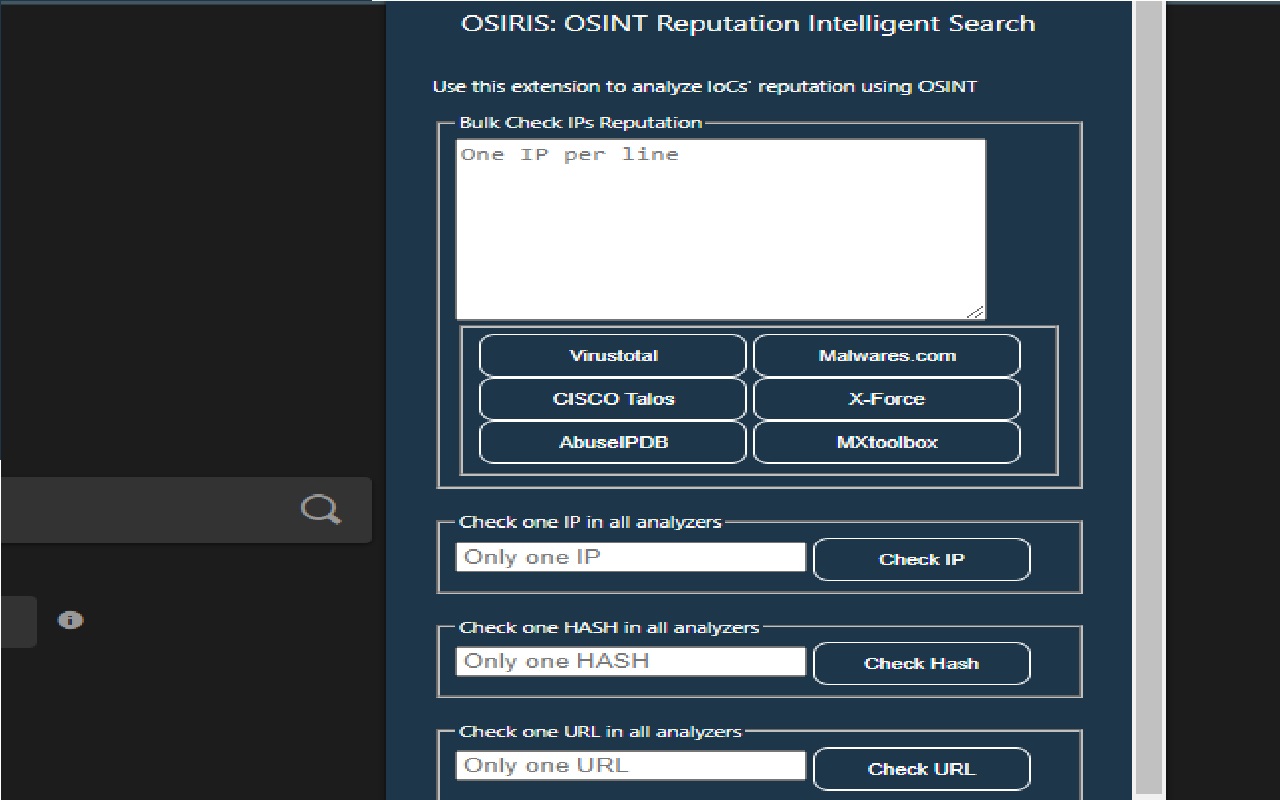Click 'Check one IP in all analyzers' label
1280x800 pixels.
590,522
